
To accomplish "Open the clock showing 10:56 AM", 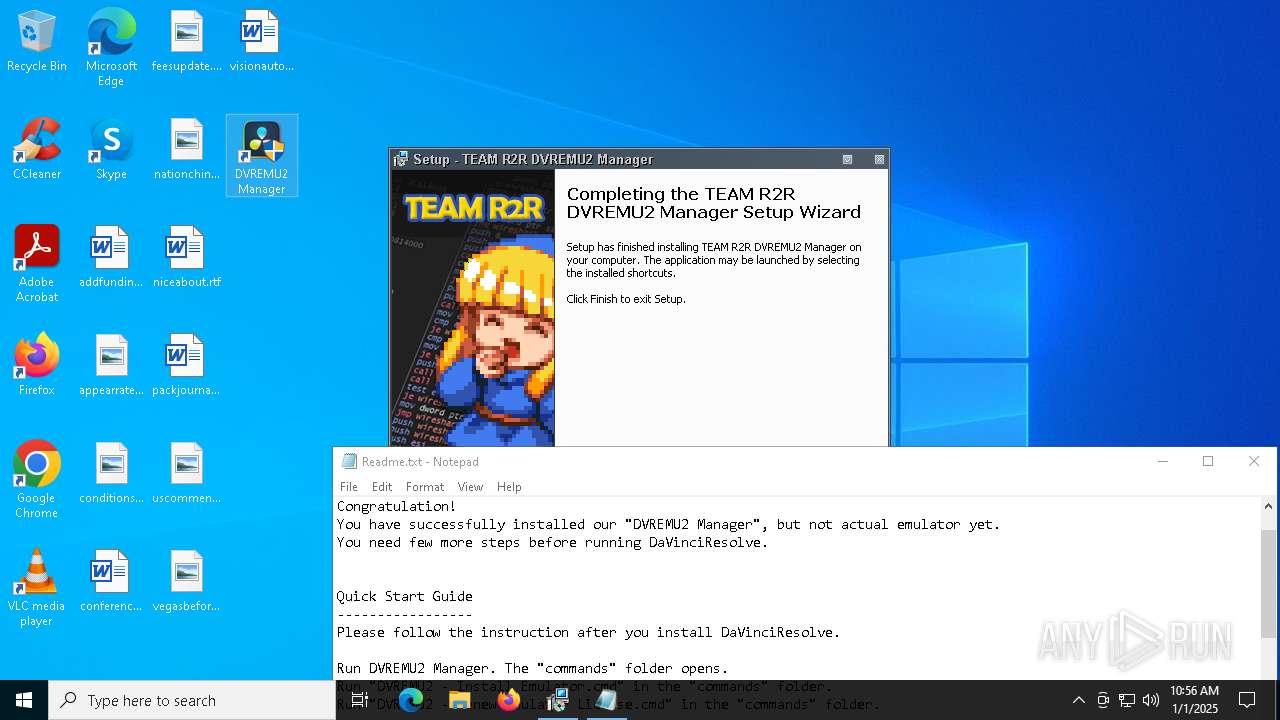I will click(1194, 700).
